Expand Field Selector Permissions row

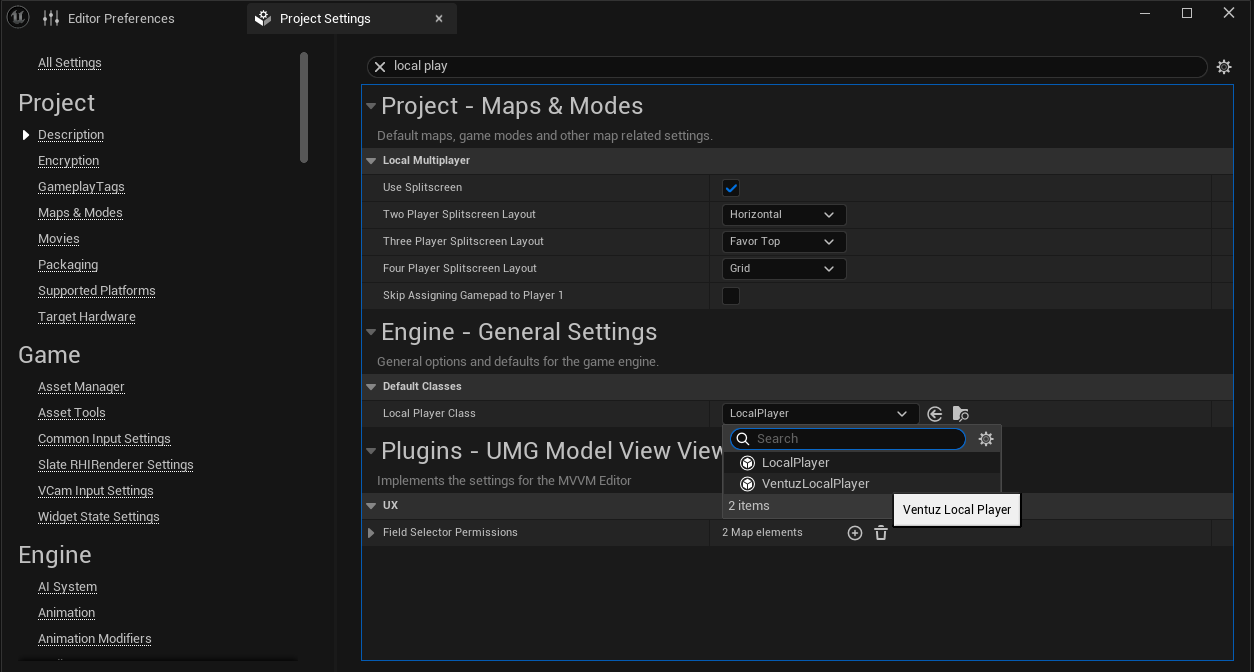pyautogui.click(x=372, y=533)
